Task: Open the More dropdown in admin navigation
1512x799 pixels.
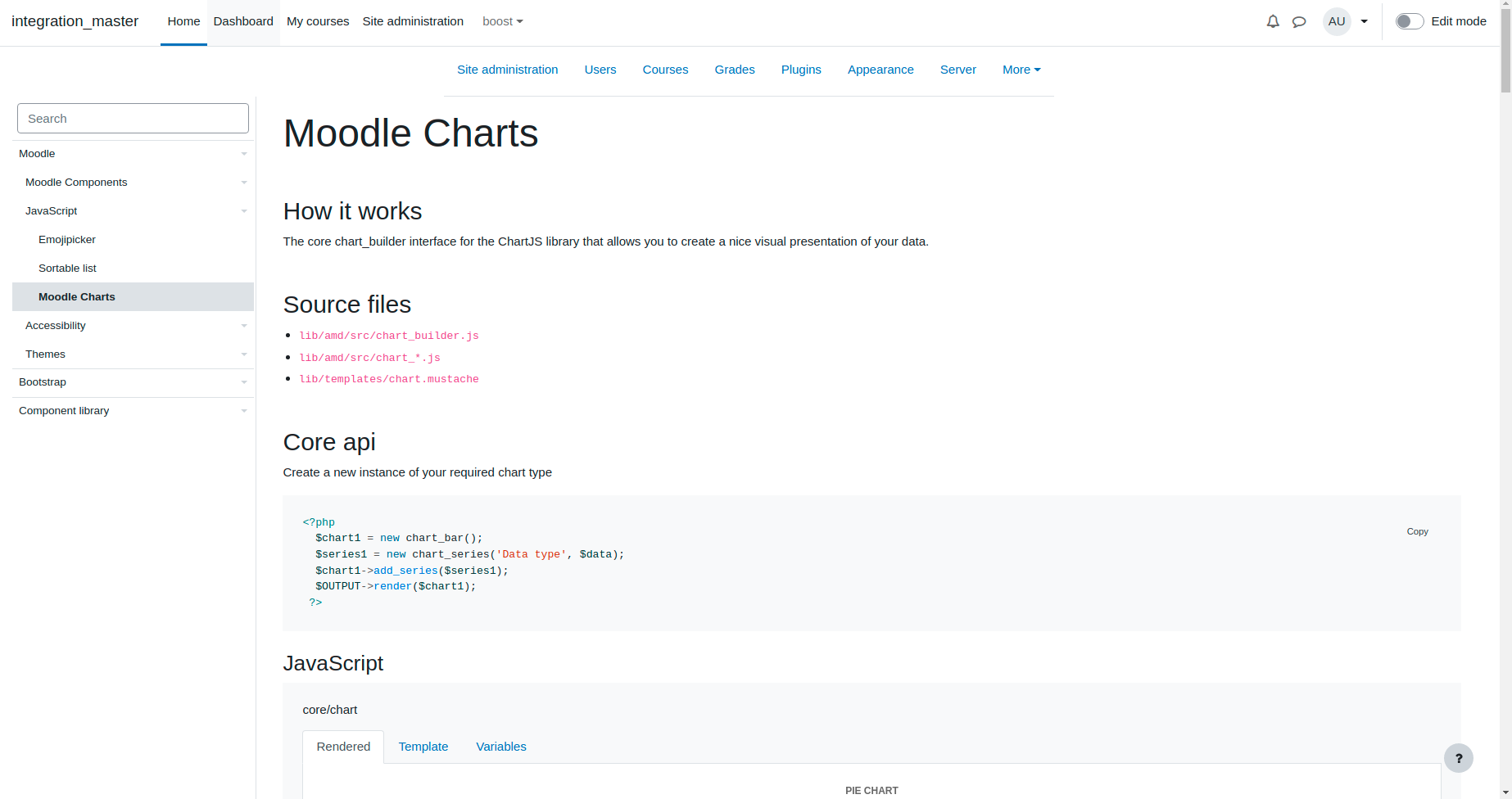Action: 1021,70
